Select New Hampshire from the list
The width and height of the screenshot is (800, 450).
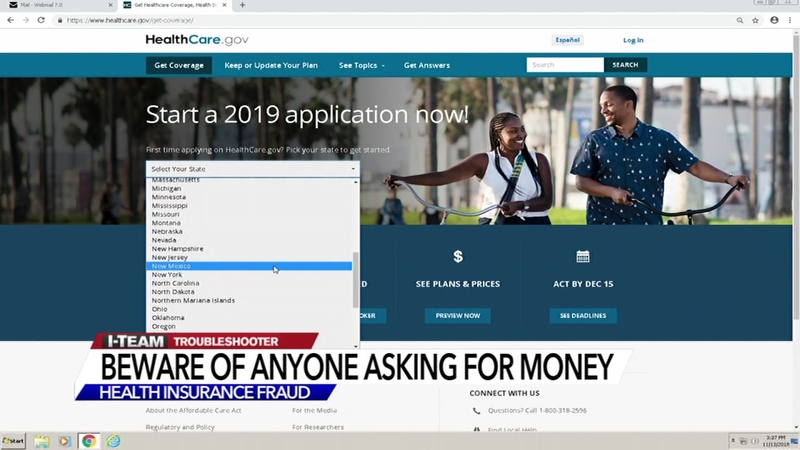pos(178,248)
